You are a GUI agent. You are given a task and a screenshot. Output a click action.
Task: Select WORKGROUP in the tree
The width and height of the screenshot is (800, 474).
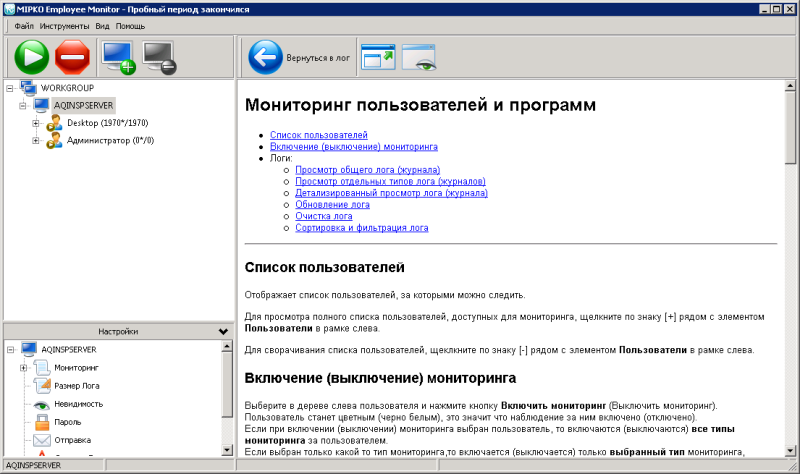pyautogui.click(x=67, y=88)
